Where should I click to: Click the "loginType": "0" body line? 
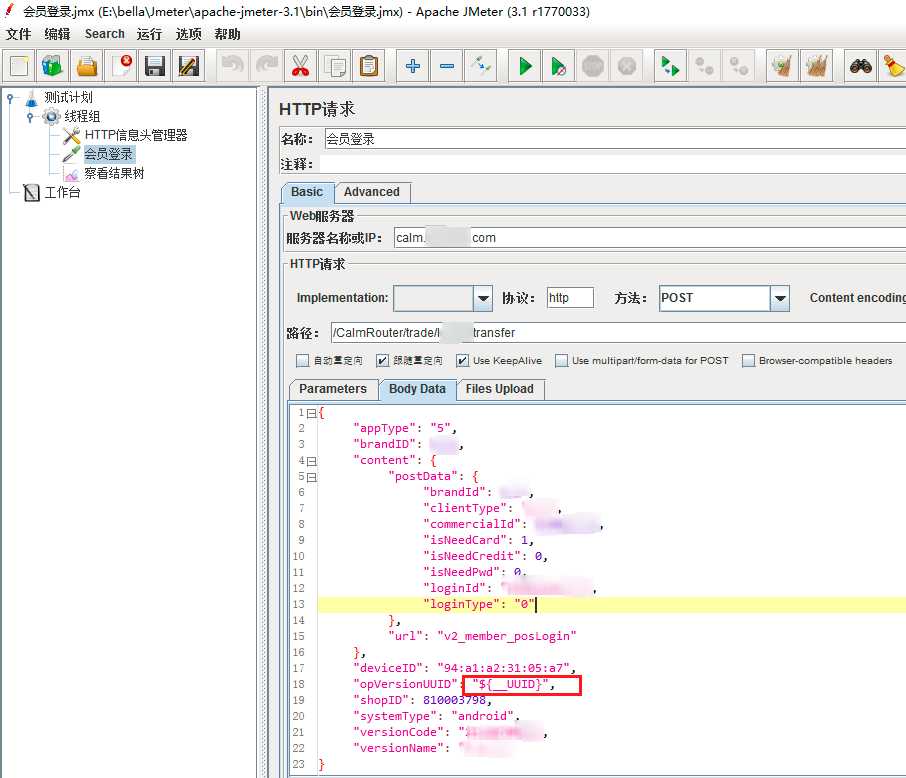(478, 605)
